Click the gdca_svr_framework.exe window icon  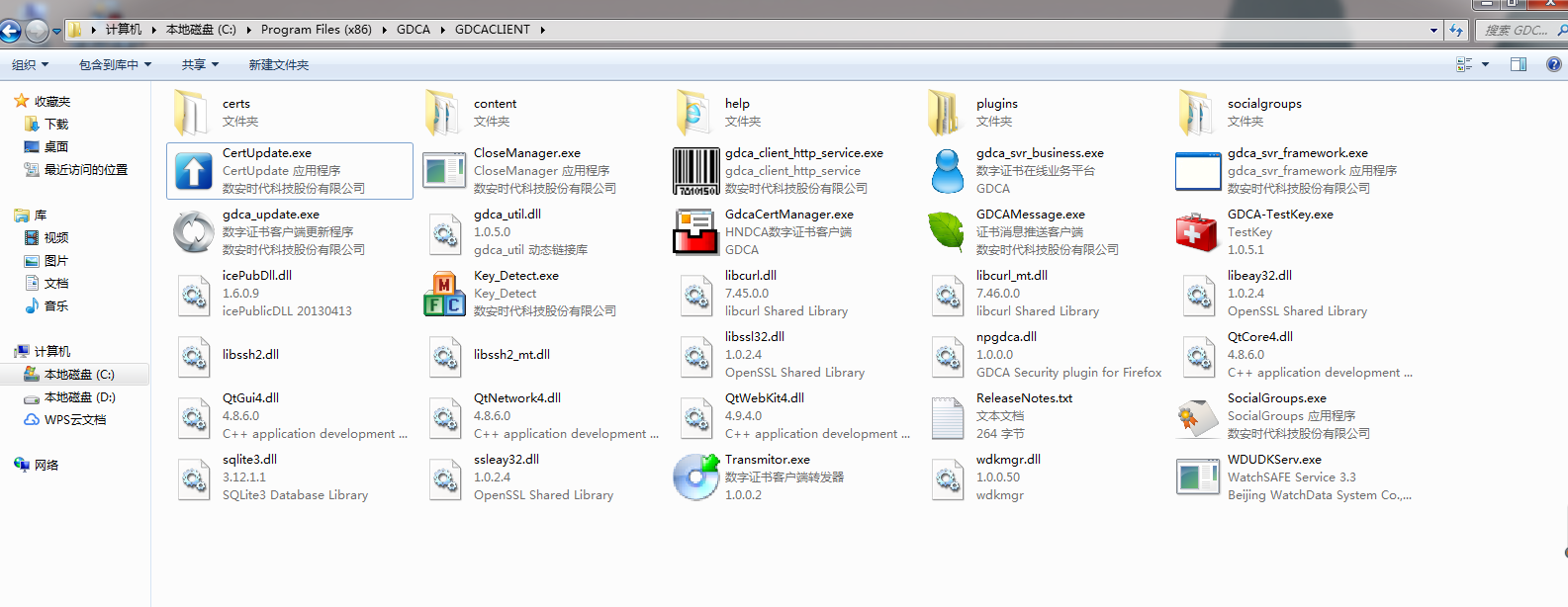tap(1198, 171)
